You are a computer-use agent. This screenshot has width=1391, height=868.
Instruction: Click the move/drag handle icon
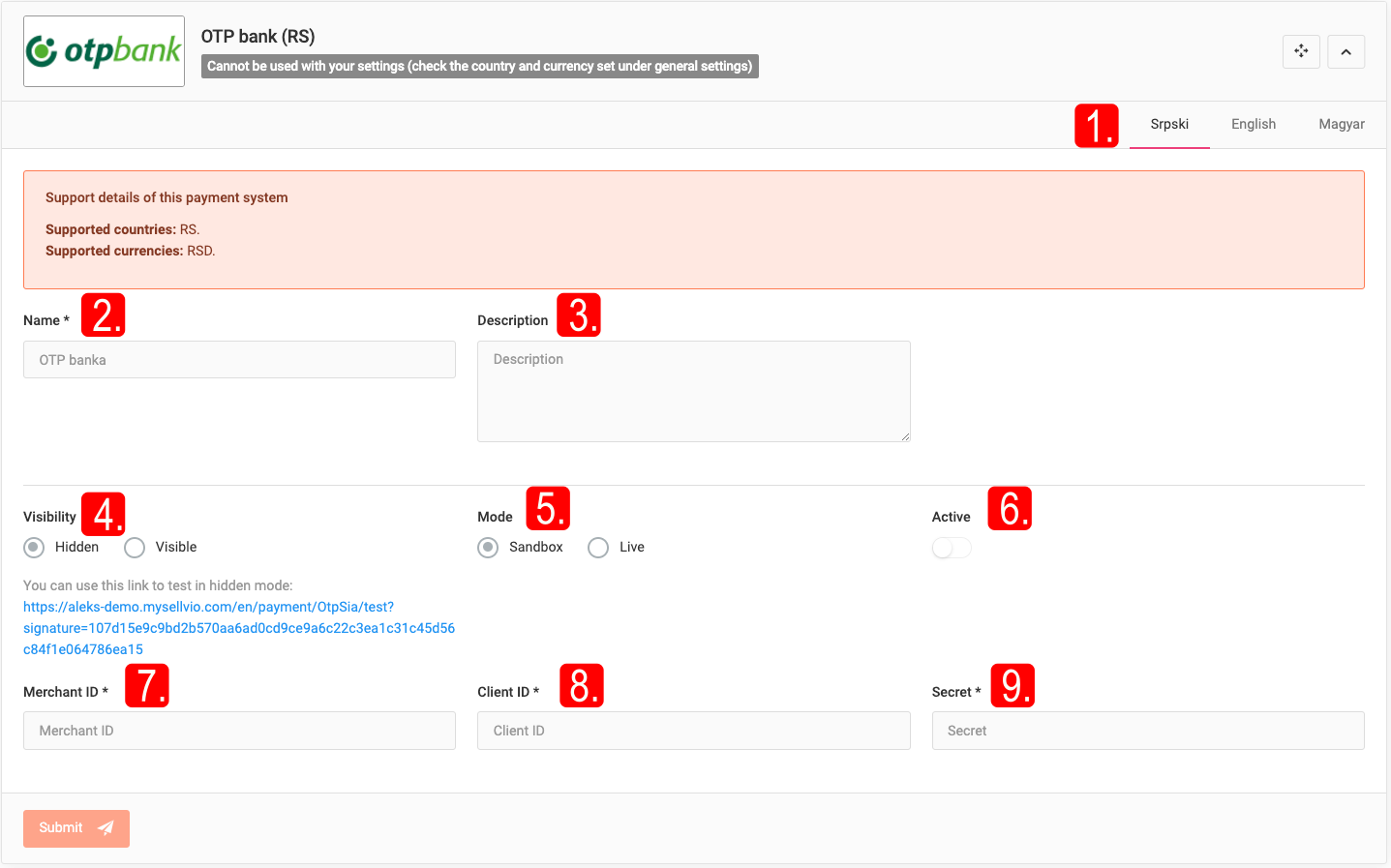pyautogui.click(x=1301, y=51)
